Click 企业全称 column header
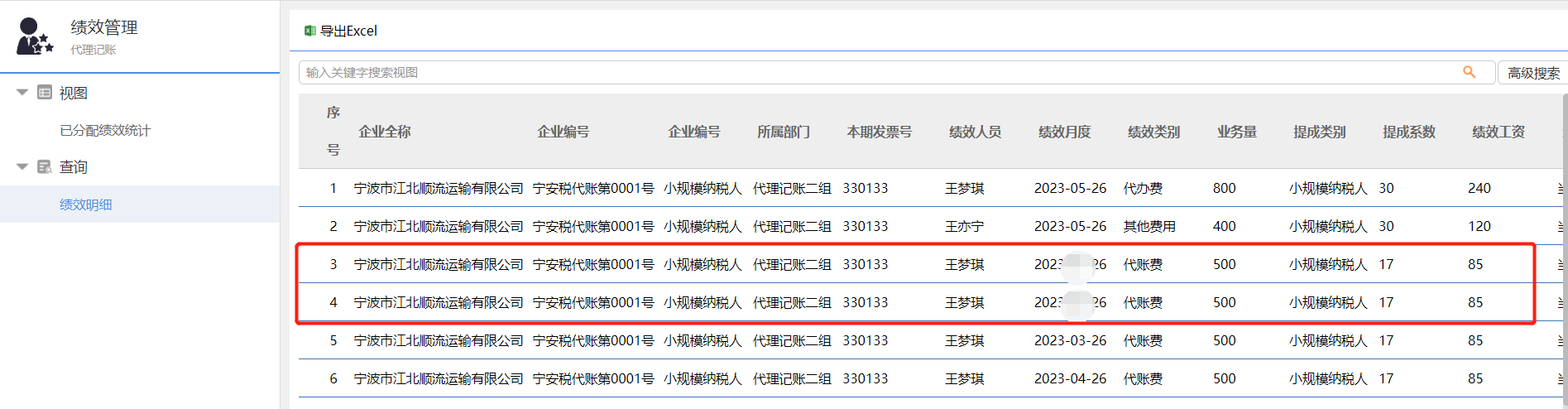This screenshot has height=409, width=1568. (x=385, y=132)
